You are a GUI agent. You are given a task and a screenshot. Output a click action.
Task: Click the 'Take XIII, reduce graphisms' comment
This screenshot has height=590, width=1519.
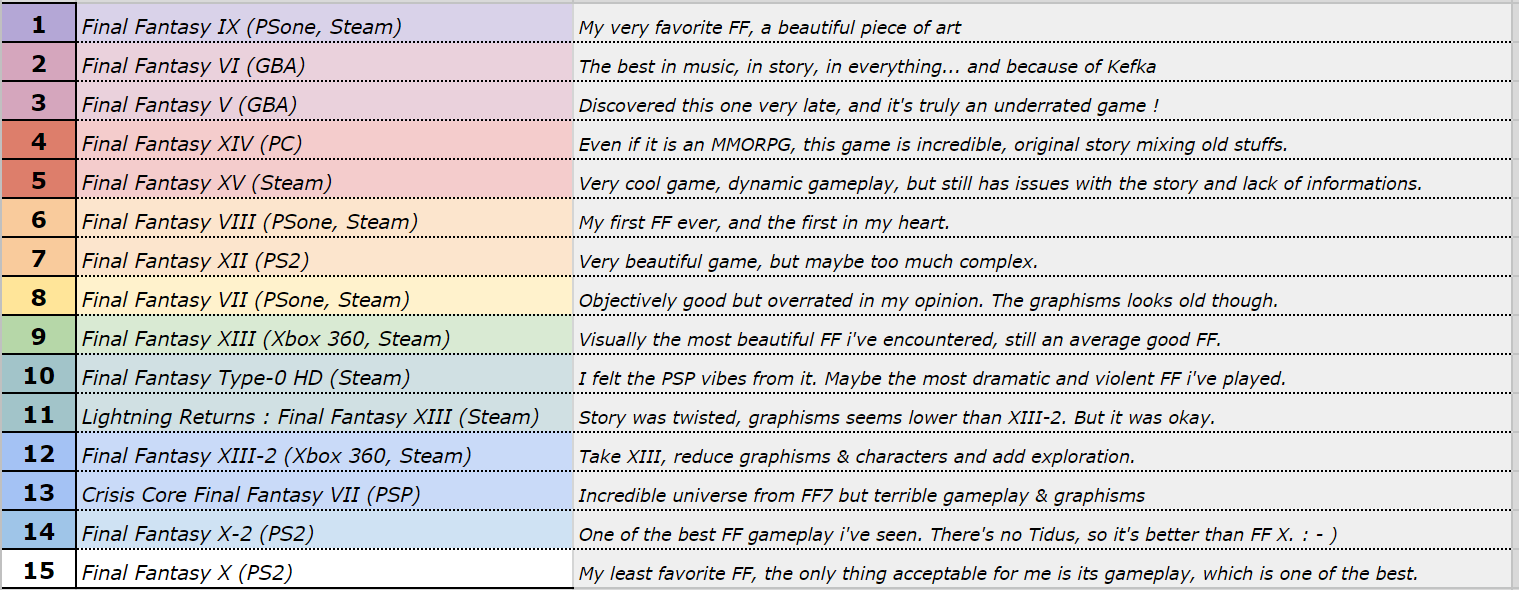coord(856,456)
